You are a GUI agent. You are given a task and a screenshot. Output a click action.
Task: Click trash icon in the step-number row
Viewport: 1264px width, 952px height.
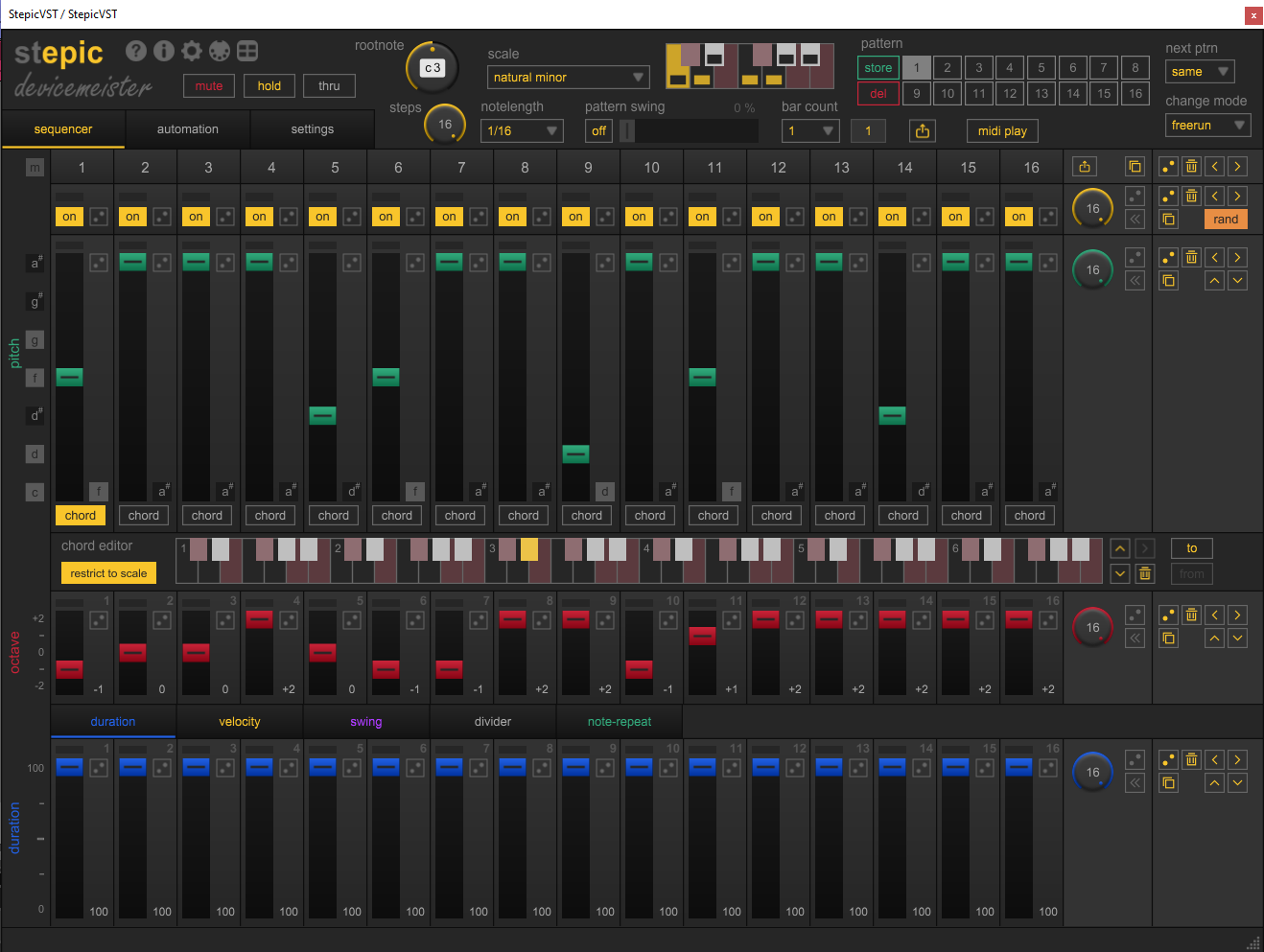point(1191,167)
